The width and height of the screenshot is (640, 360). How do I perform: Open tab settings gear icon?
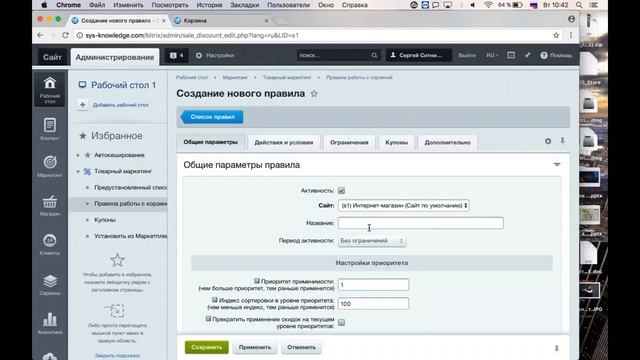548,141
